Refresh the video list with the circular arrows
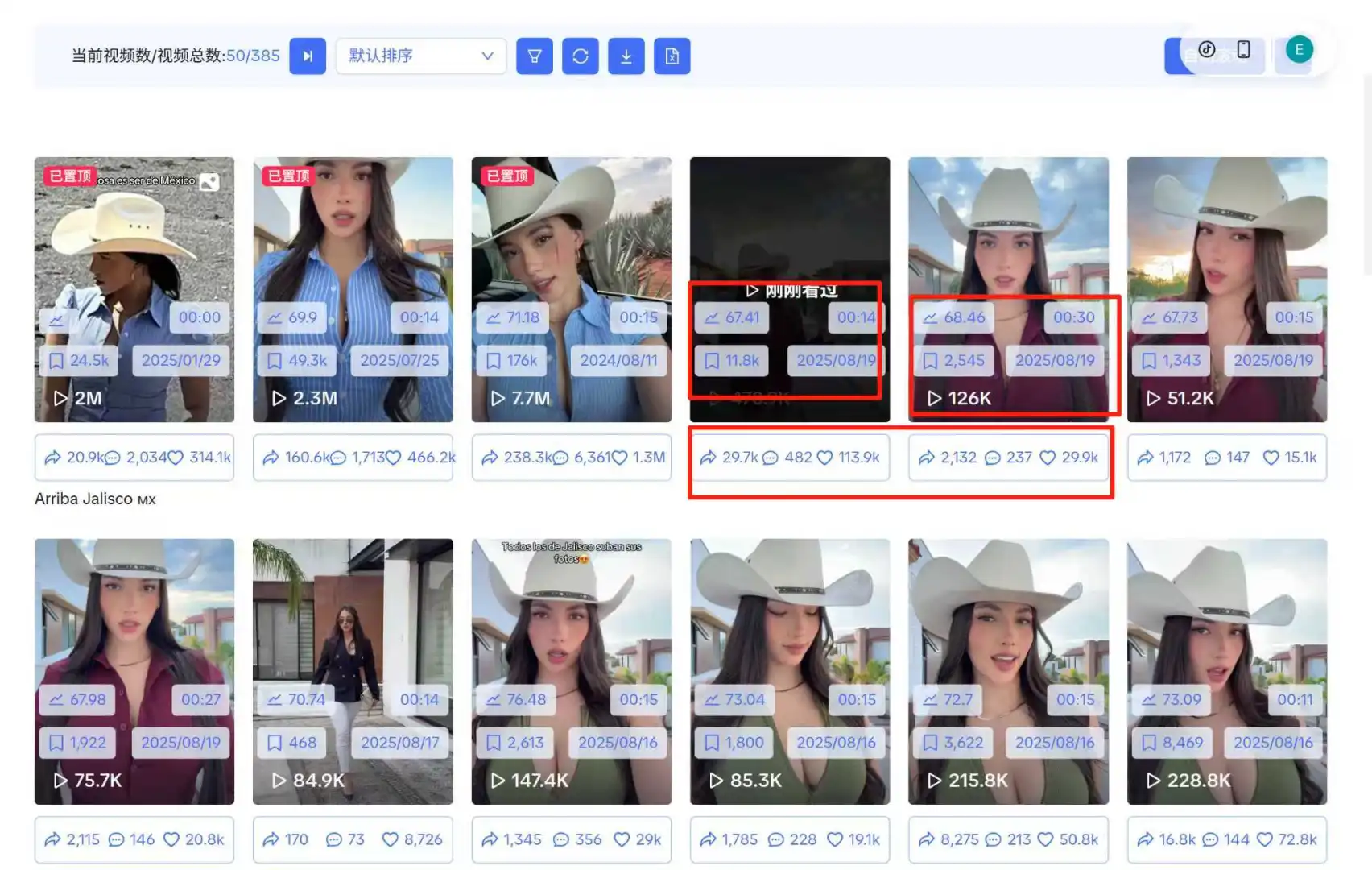This screenshot has width=1372, height=870. 581,56
